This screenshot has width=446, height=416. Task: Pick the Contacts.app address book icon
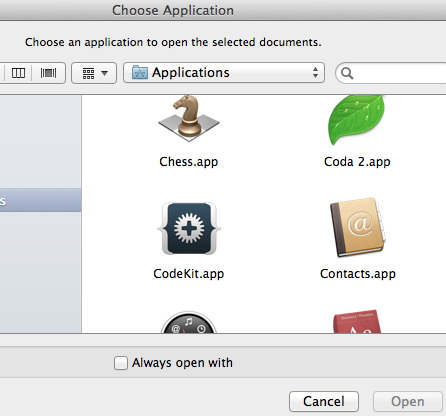pyautogui.click(x=358, y=228)
